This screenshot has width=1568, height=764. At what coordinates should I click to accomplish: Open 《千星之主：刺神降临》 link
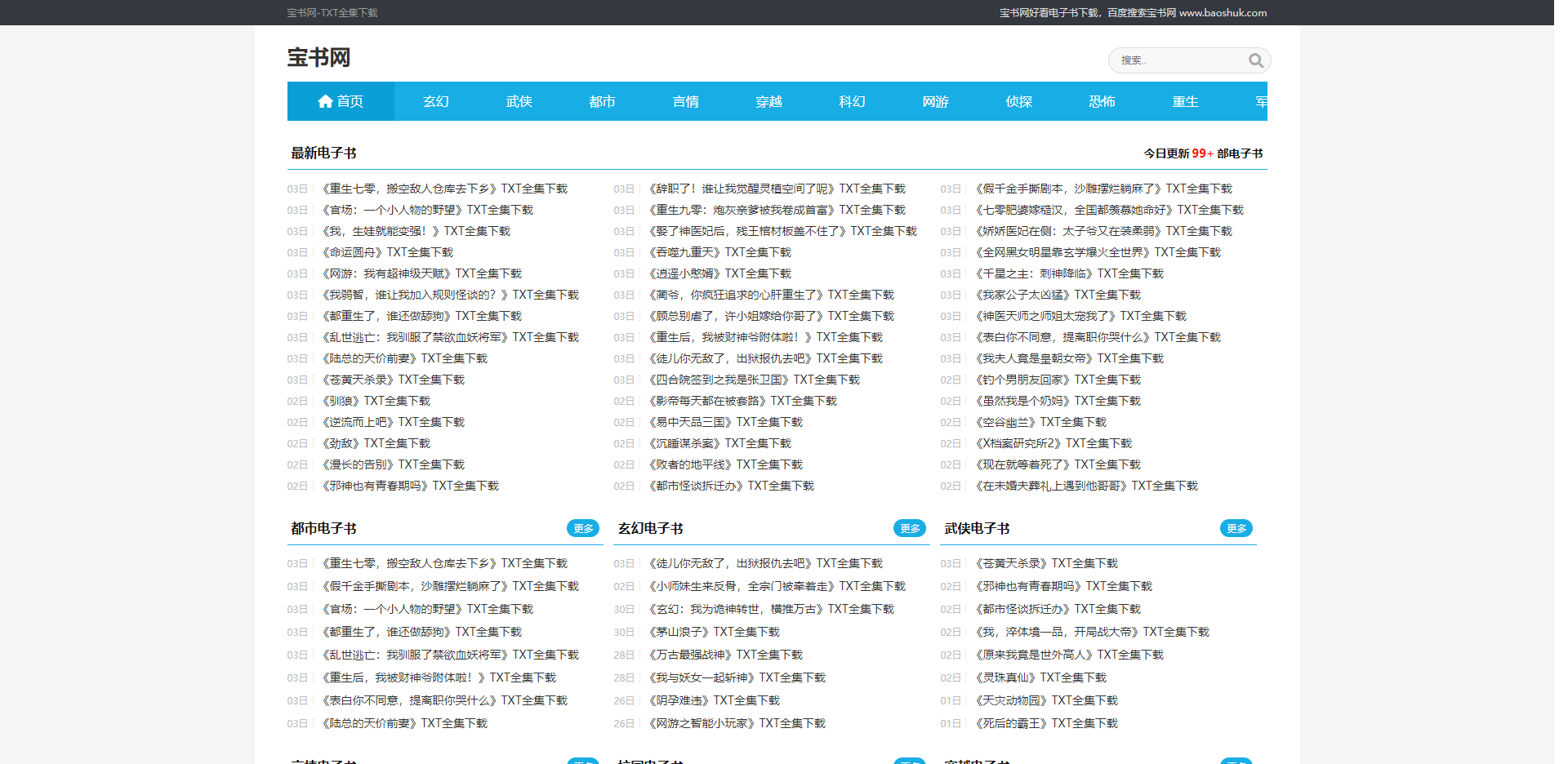click(x=1067, y=273)
